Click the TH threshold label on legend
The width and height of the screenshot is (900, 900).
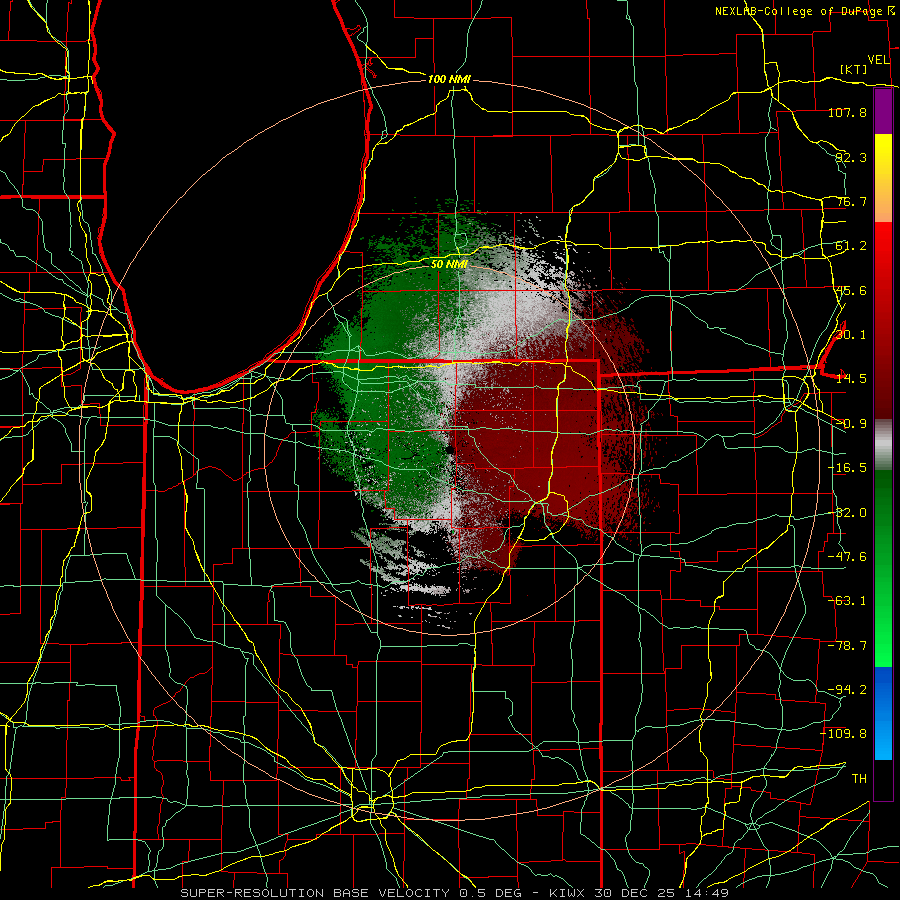[x=859, y=779]
